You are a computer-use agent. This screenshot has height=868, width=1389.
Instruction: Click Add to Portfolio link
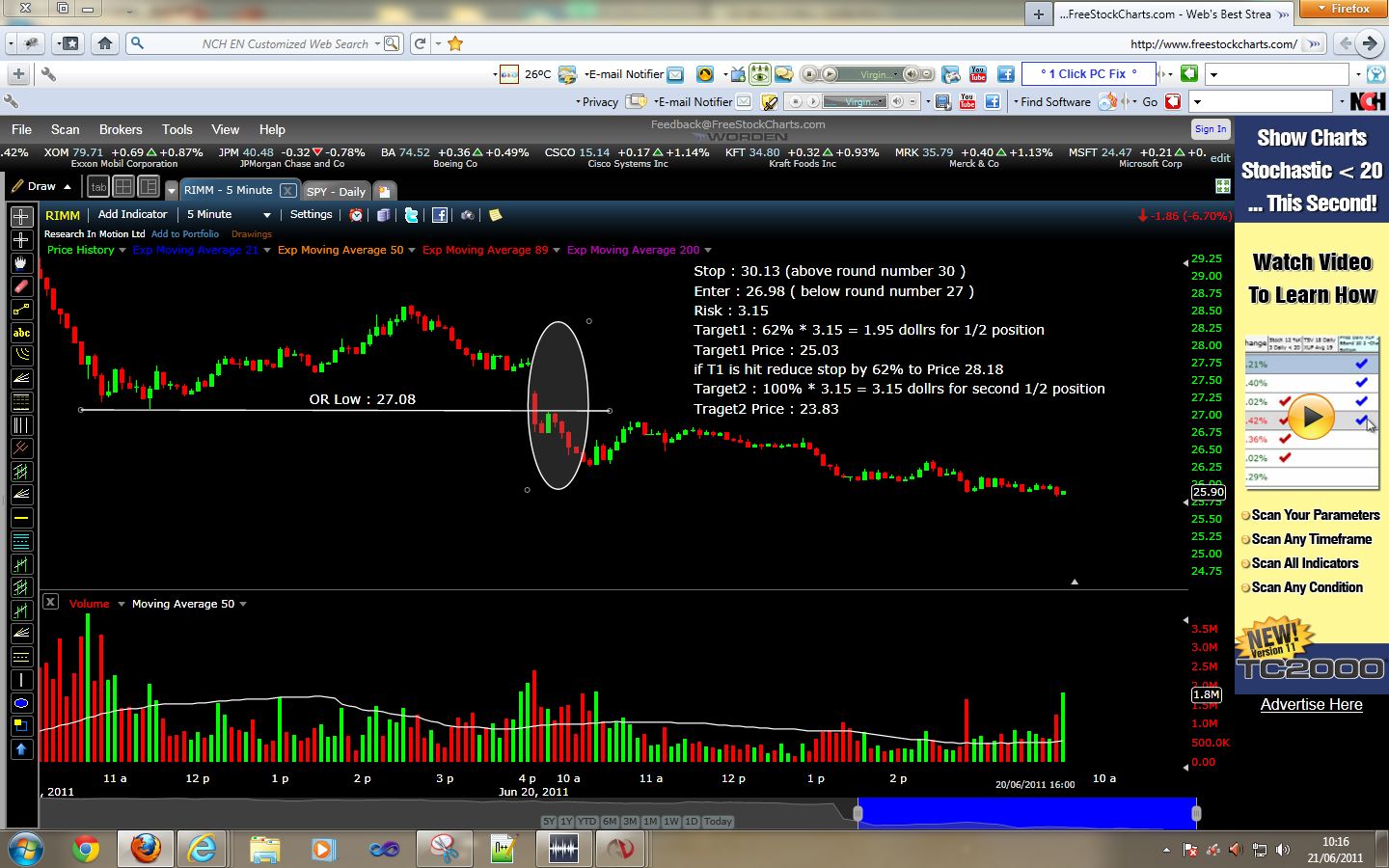point(185,233)
